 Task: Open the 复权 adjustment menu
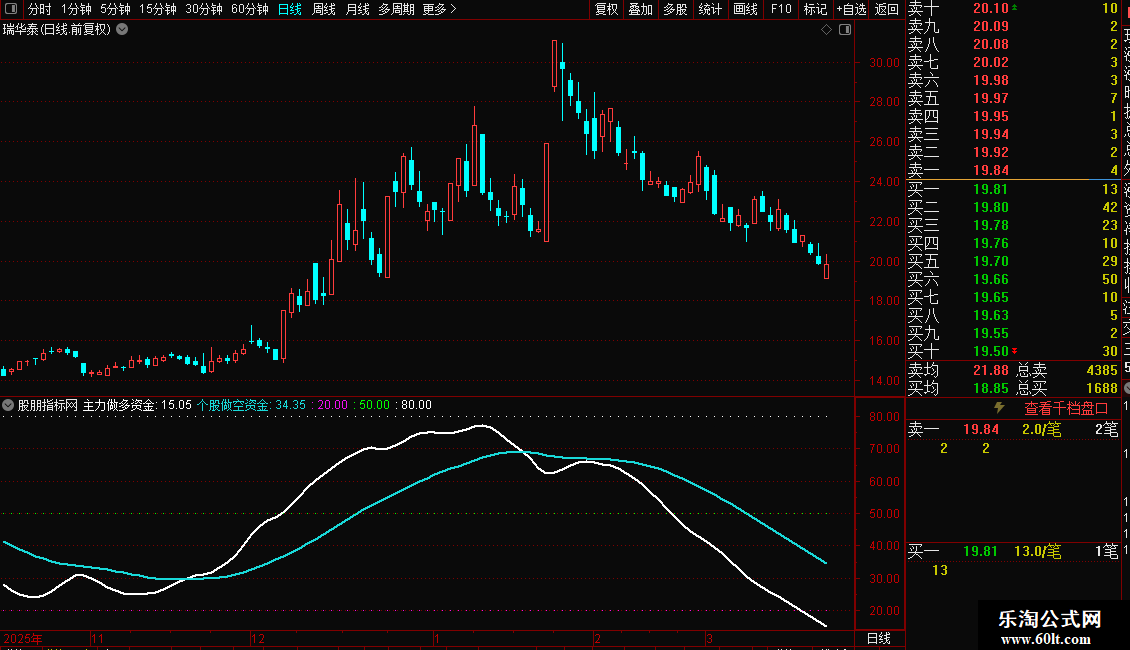coord(607,9)
